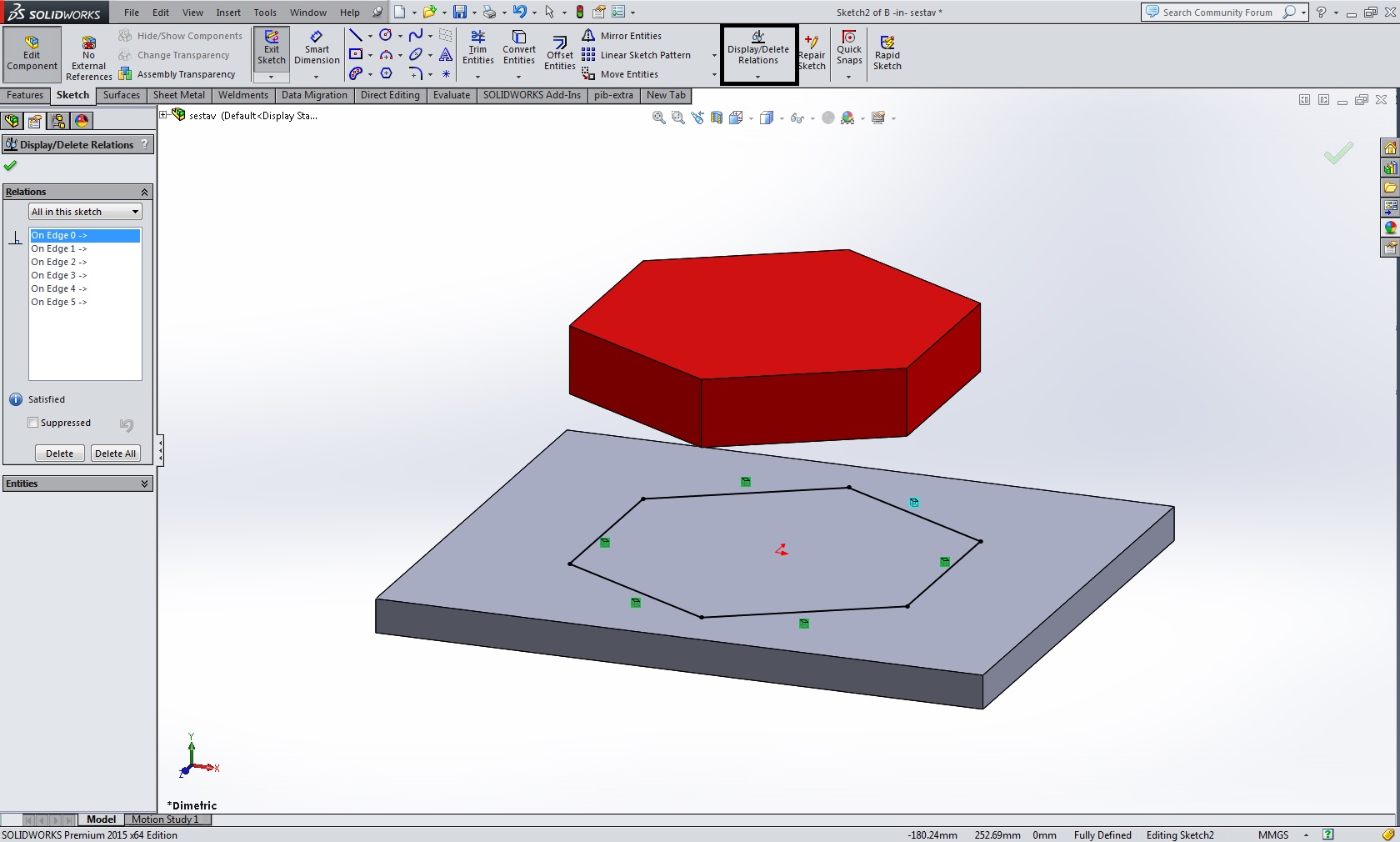Click the Search Community Forum field
1400x842 pixels.
coord(1217,13)
